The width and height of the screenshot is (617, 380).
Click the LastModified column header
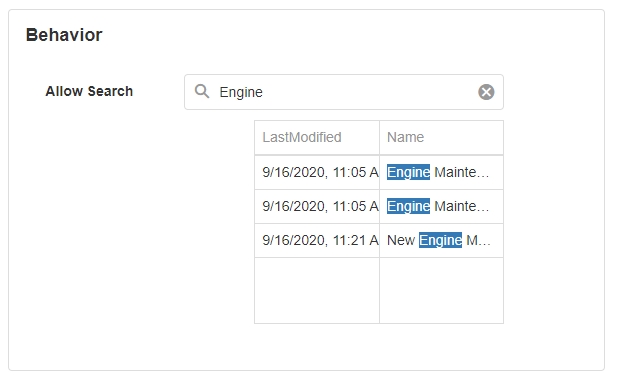click(317, 137)
